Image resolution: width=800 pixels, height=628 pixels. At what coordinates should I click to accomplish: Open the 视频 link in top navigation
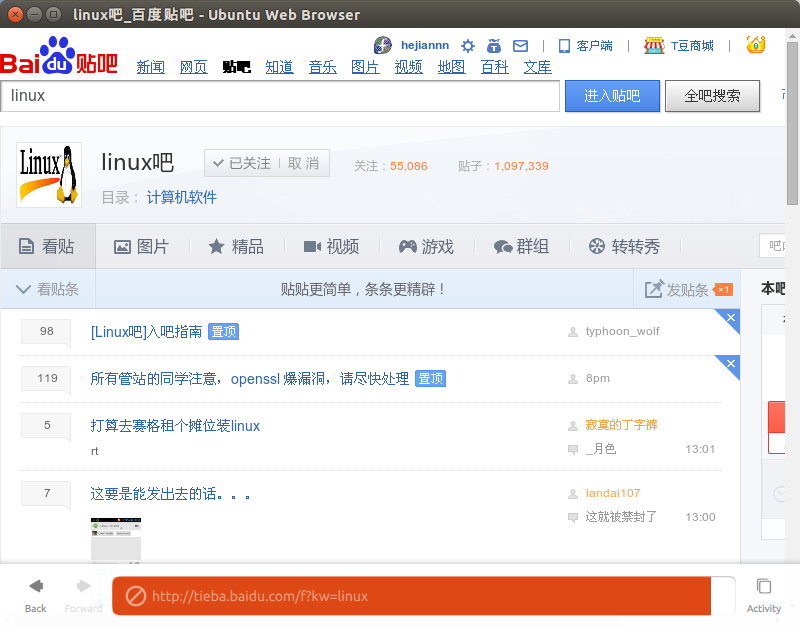[x=408, y=67]
